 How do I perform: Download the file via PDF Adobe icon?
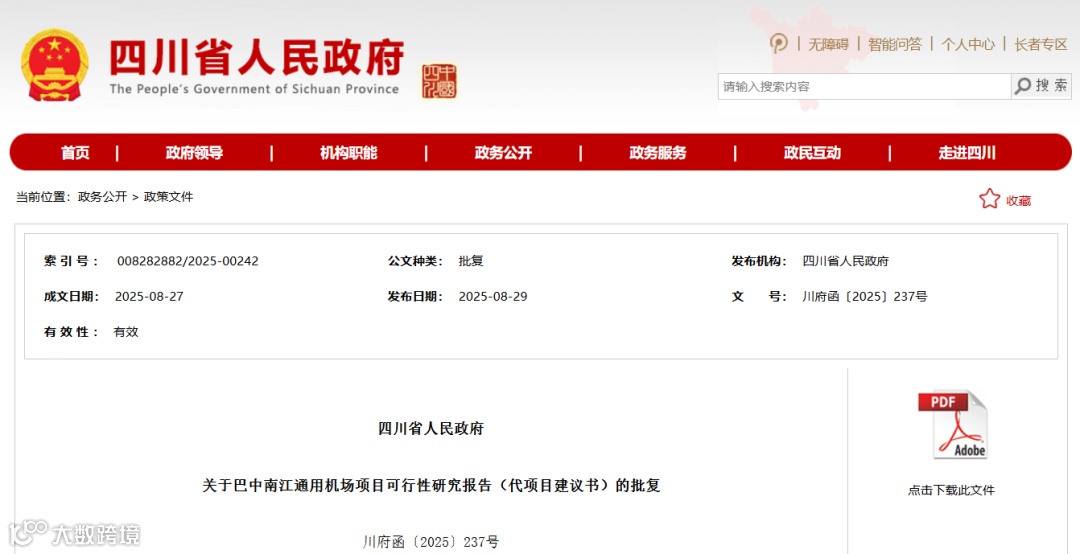point(953,424)
